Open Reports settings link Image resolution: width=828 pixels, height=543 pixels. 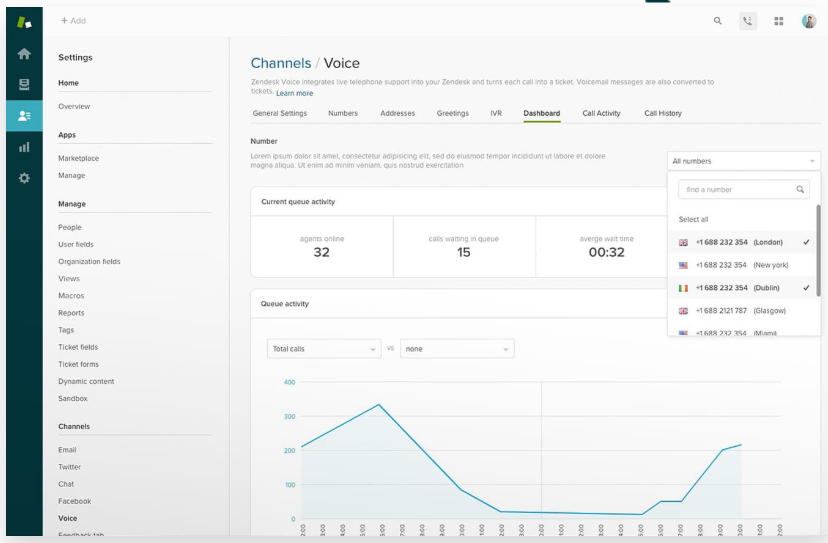coord(71,313)
